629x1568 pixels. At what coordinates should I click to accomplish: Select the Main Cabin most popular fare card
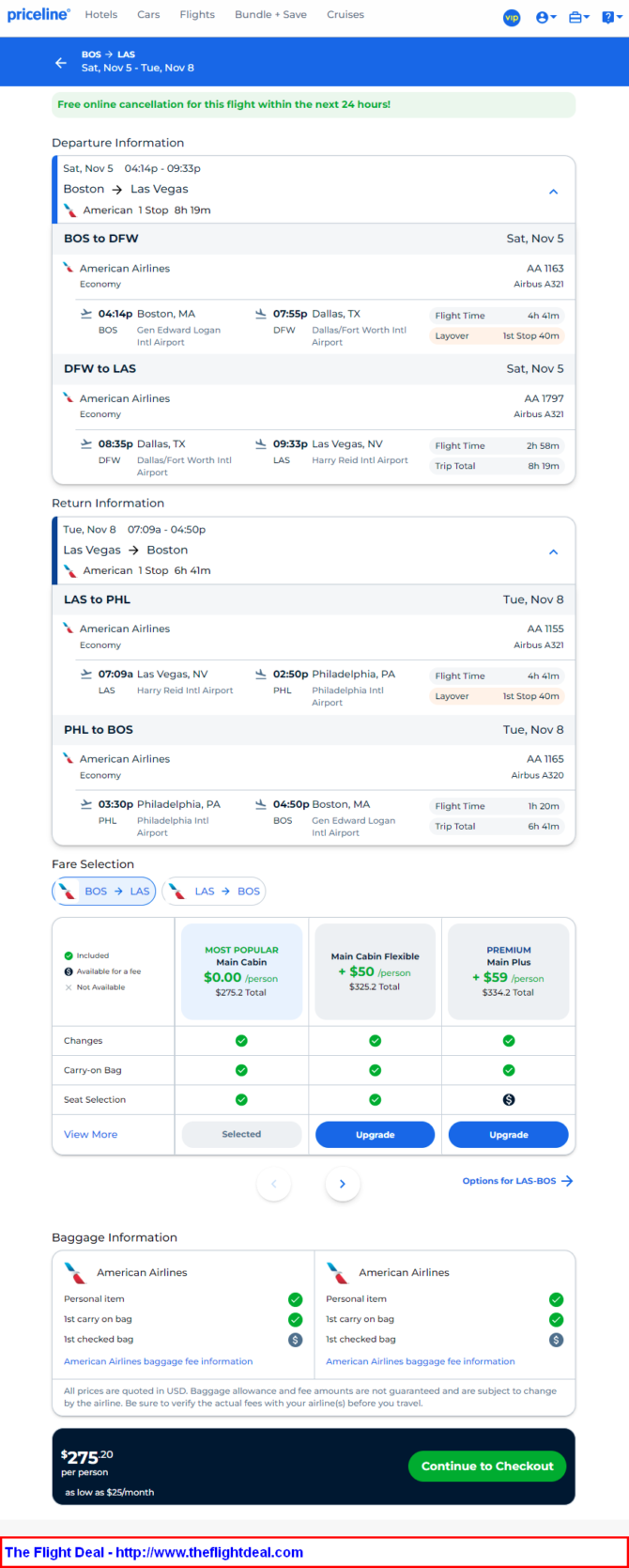pyautogui.click(x=241, y=971)
